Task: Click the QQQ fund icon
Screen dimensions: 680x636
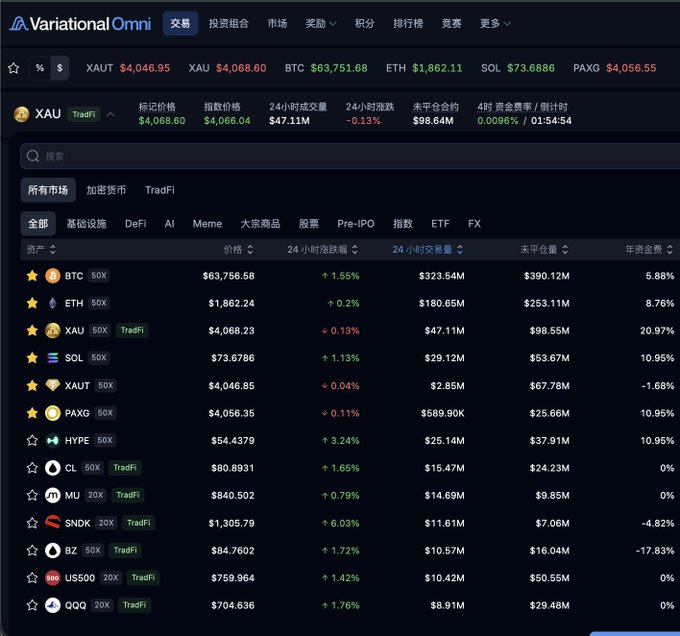Action: (52, 605)
